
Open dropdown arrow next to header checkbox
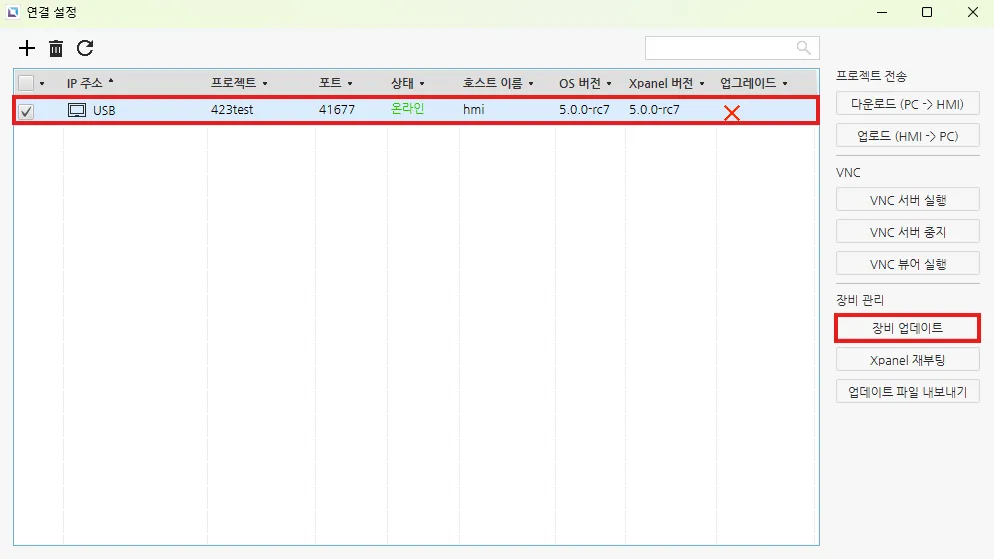click(x=42, y=84)
